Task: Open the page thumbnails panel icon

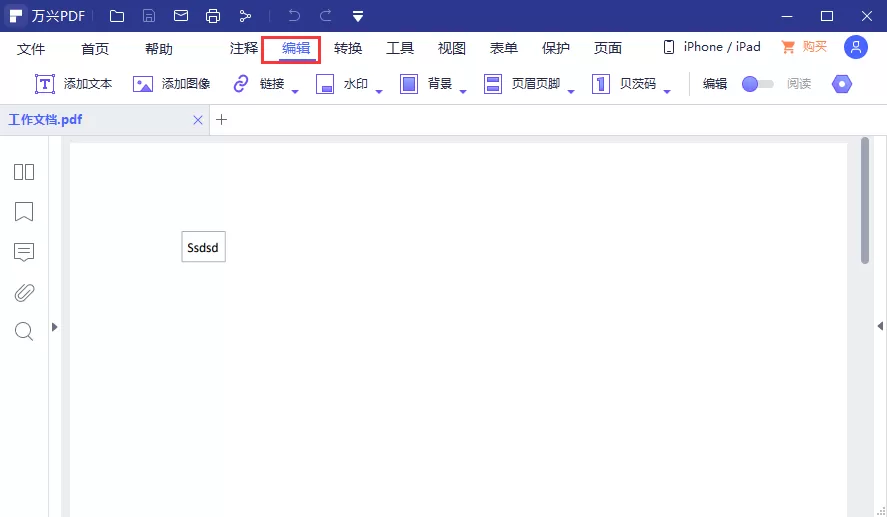Action: coord(24,172)
